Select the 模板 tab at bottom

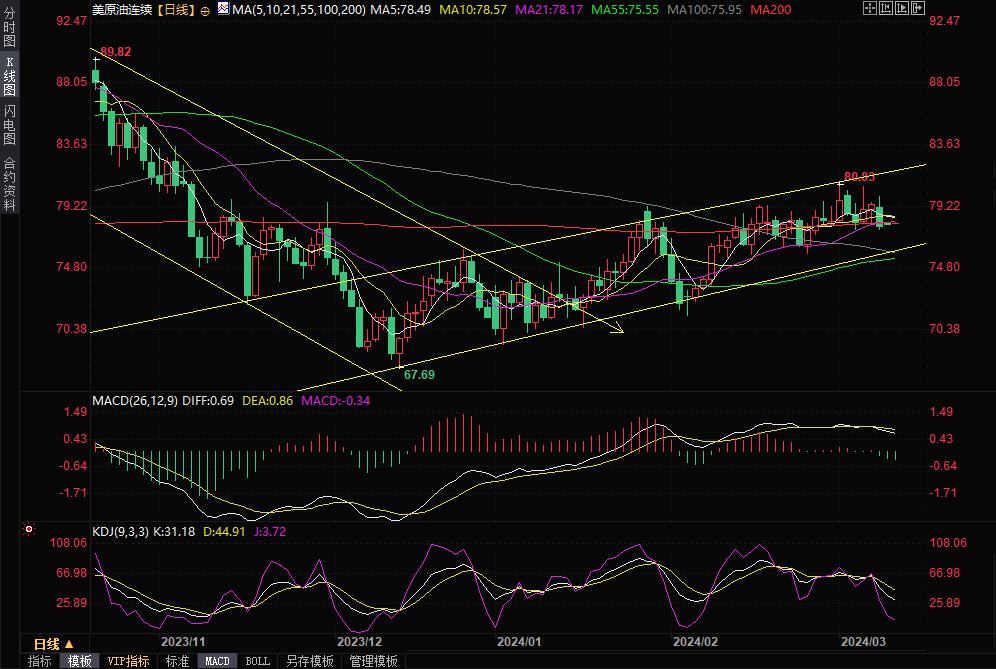pyautogui.click(x=80, y=661)
